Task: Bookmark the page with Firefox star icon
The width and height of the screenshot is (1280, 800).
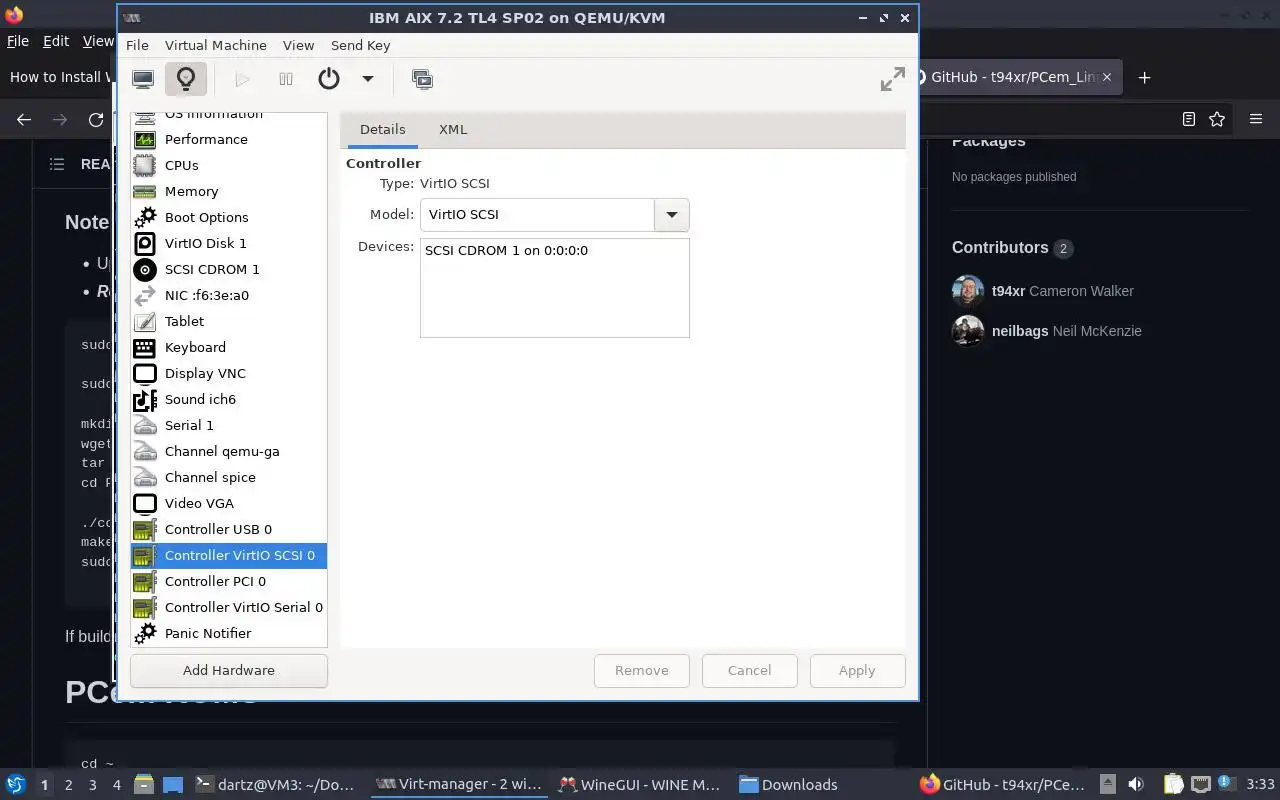Action: 1217,119
